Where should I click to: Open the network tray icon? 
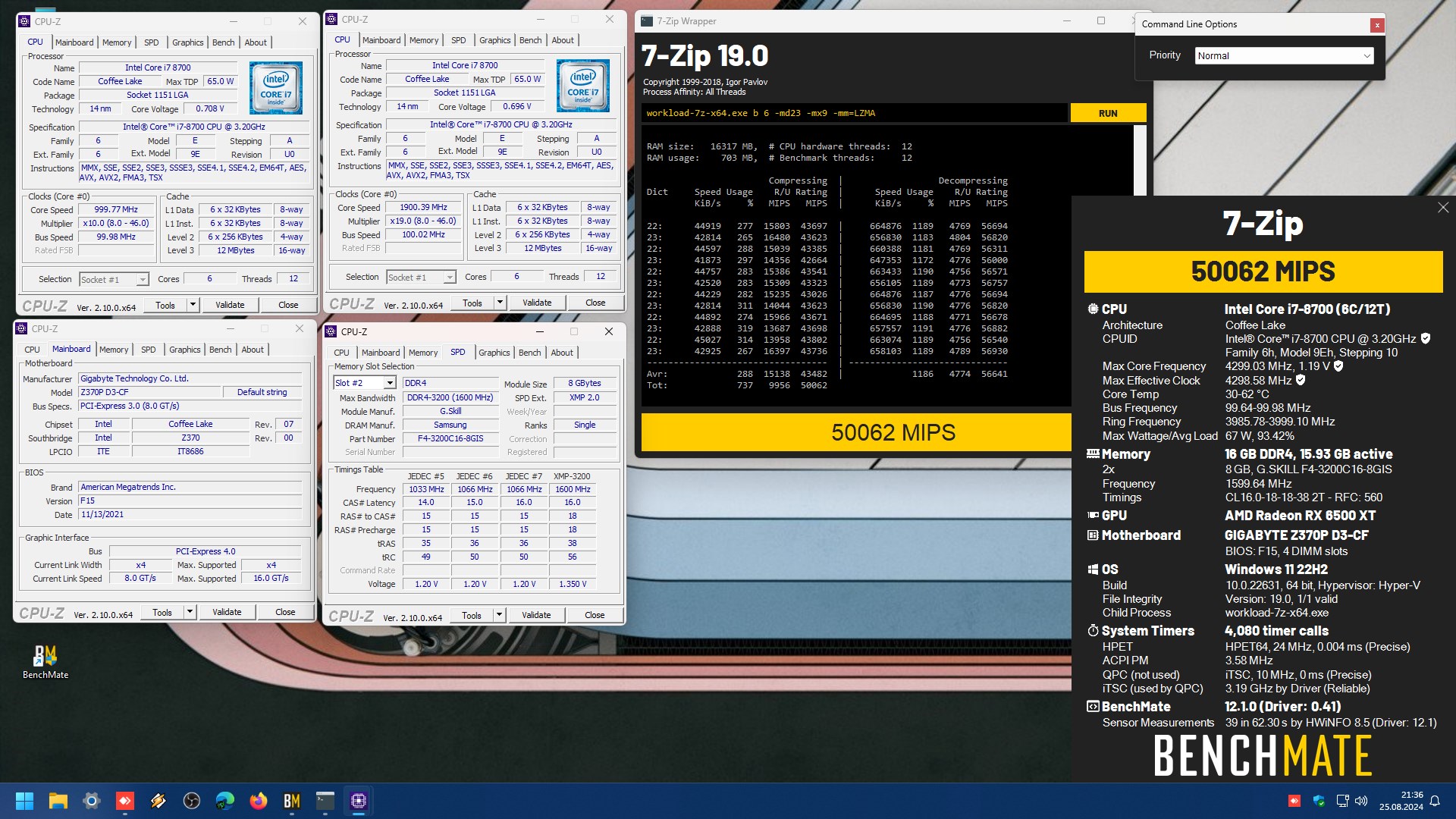click(1342, 801)
